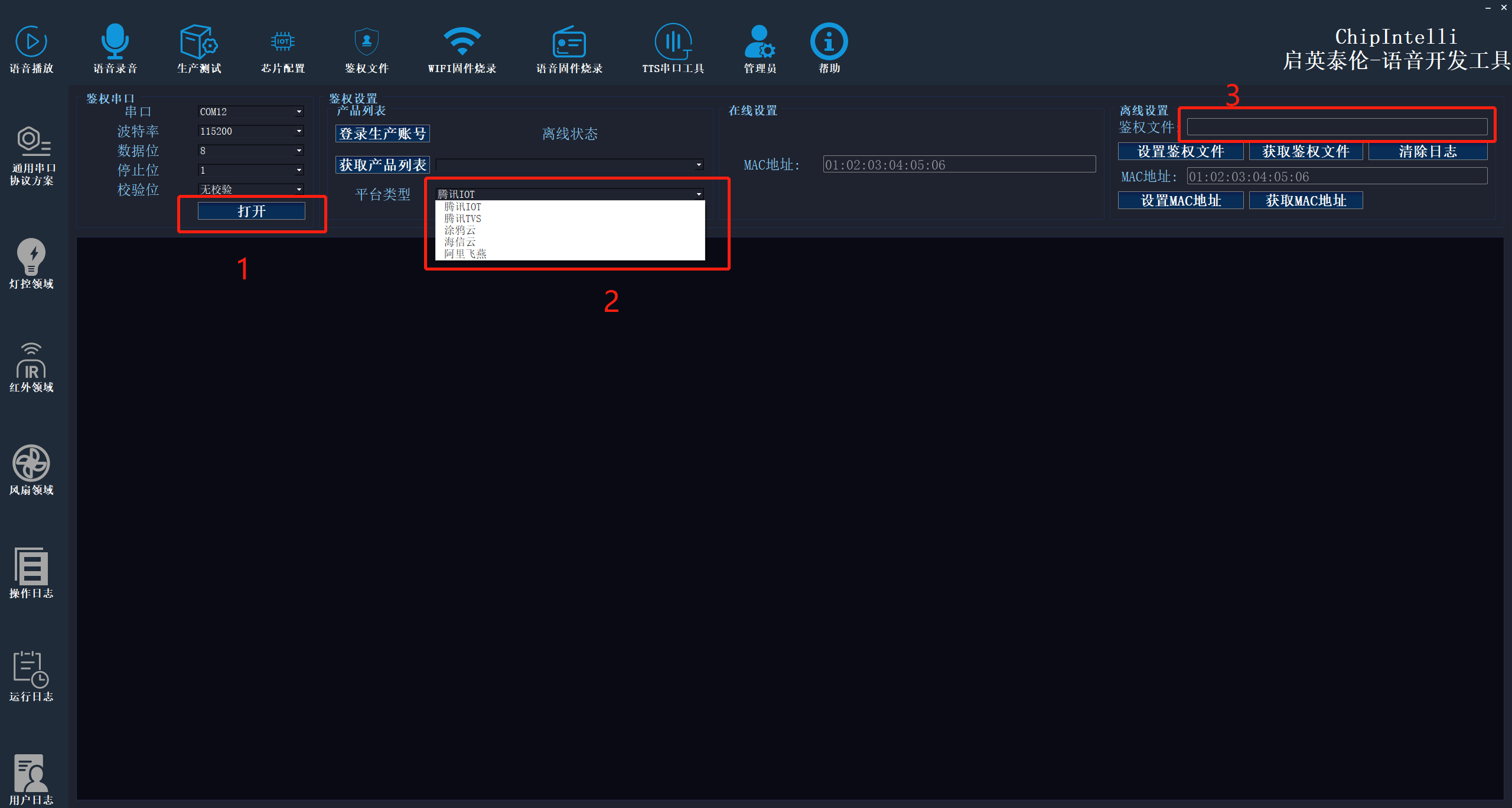1512x808 pixels.
Task: Expand the 串口 COM12 dropdown
Action: pyautogui.click(x=251, y=112)
